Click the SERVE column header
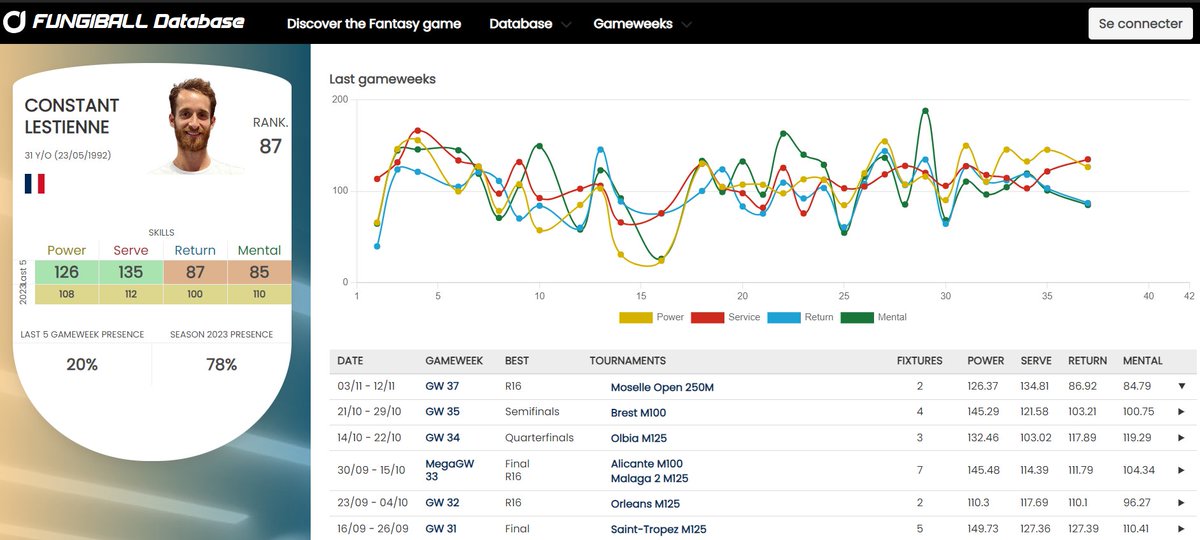The width and height of the screenshot is (1200, 540). click(x=1036, y=360)
